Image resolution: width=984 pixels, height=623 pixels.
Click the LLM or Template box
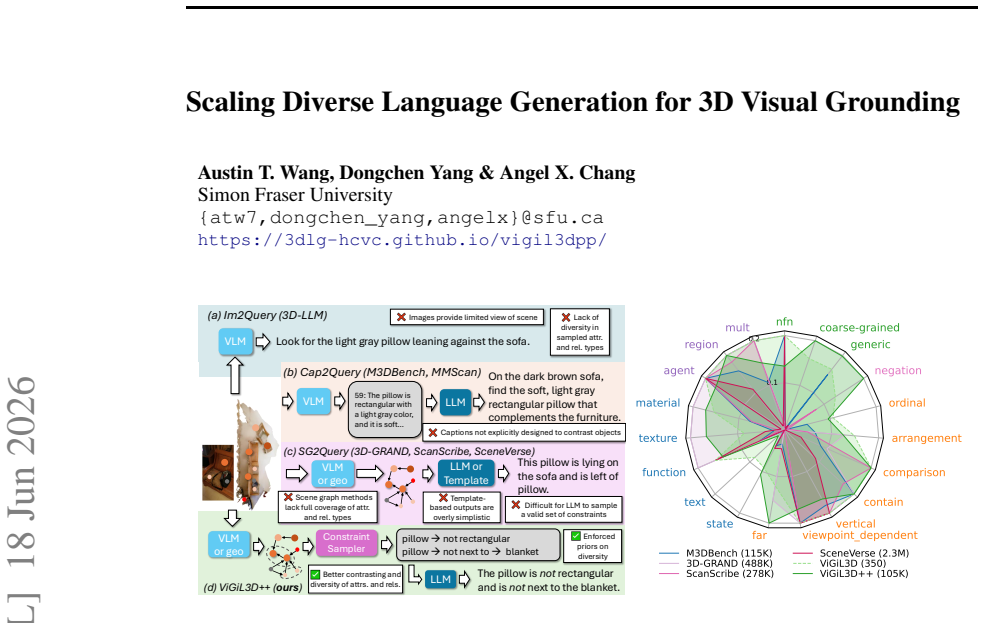coord(466,474)
